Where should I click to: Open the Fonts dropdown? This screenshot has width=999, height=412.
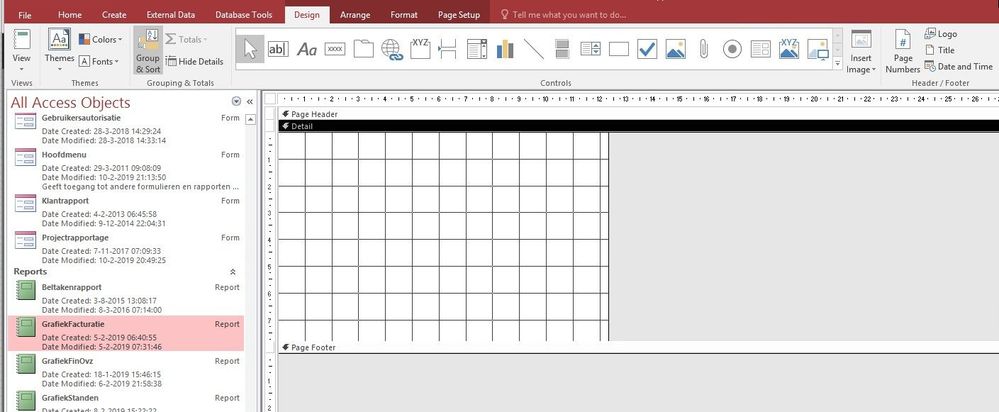coord(99,61)
